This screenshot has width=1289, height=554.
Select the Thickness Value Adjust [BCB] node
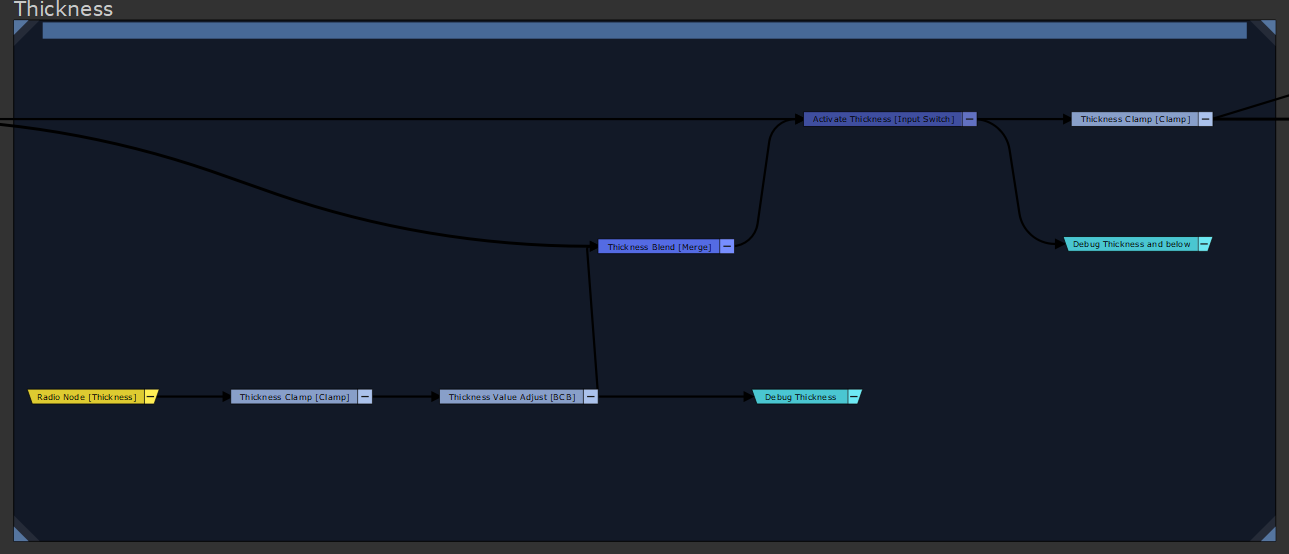[x=511, y=397]
